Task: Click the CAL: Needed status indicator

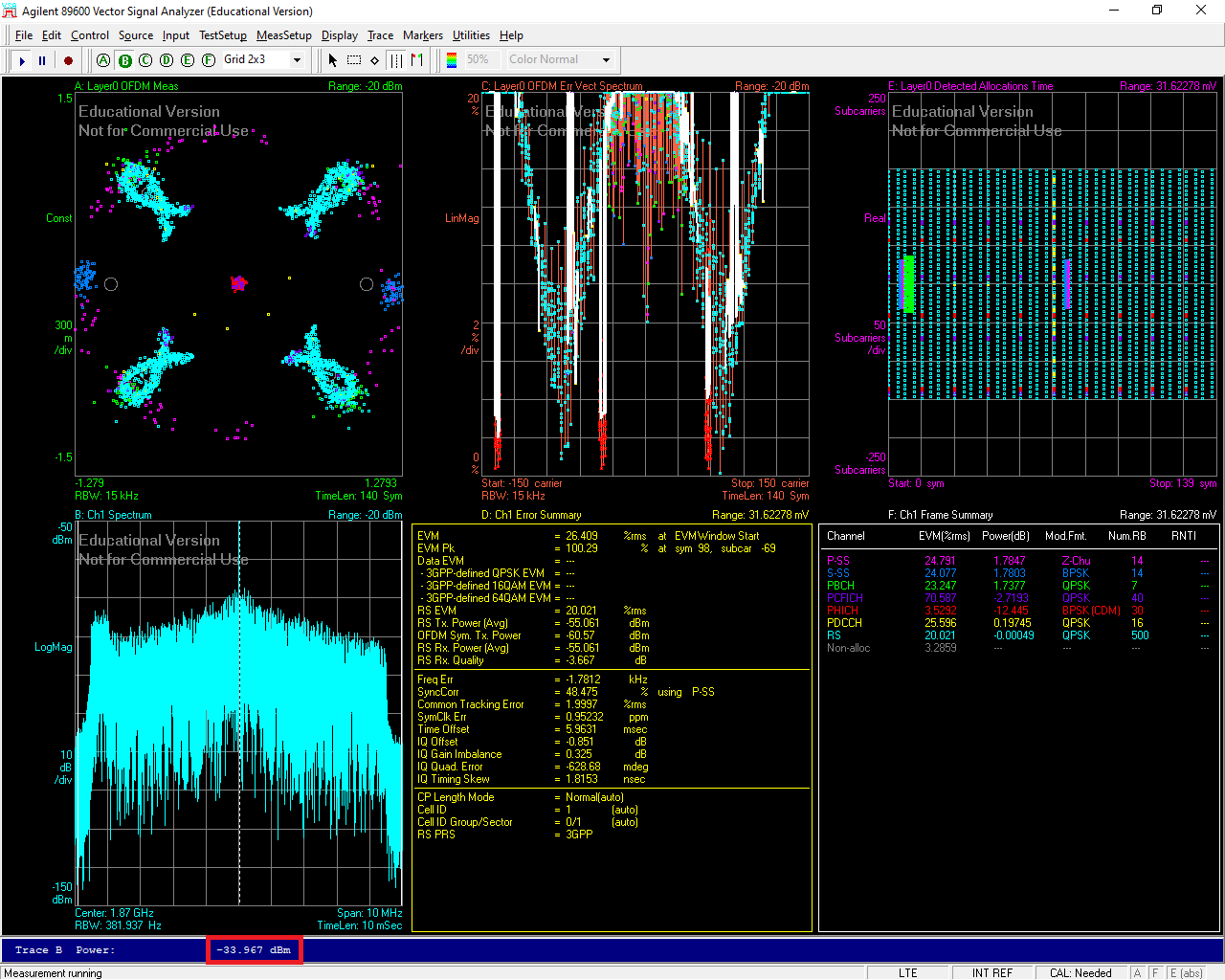Action: click(1080, 973)
